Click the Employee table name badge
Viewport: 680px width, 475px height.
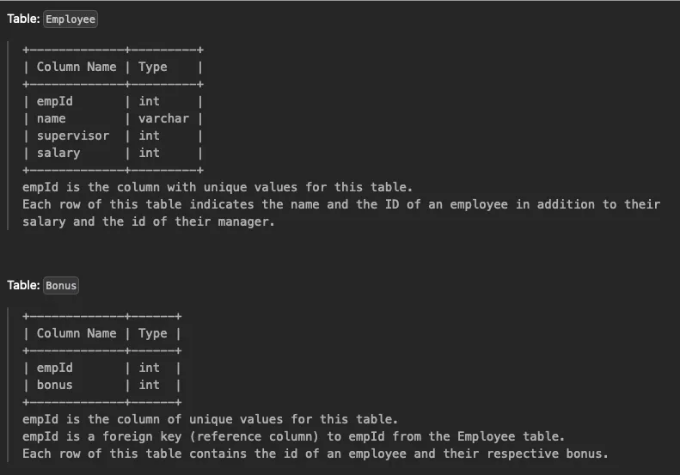click(70, 19)
